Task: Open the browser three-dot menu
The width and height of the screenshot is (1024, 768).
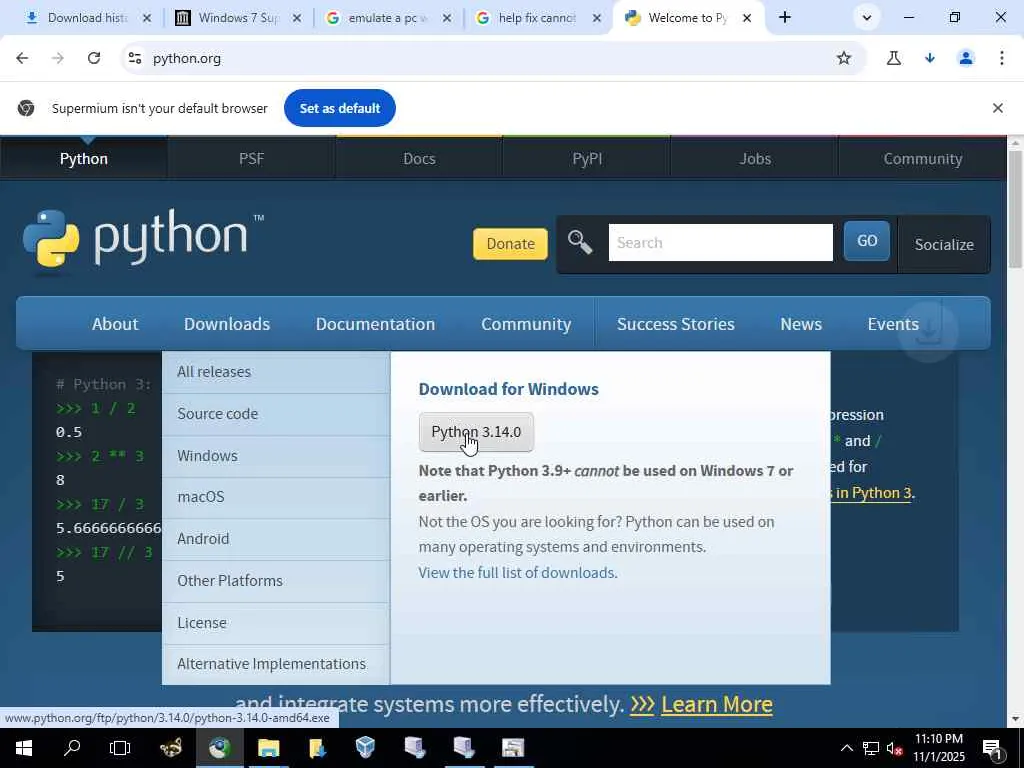Action: [1002, 58]
